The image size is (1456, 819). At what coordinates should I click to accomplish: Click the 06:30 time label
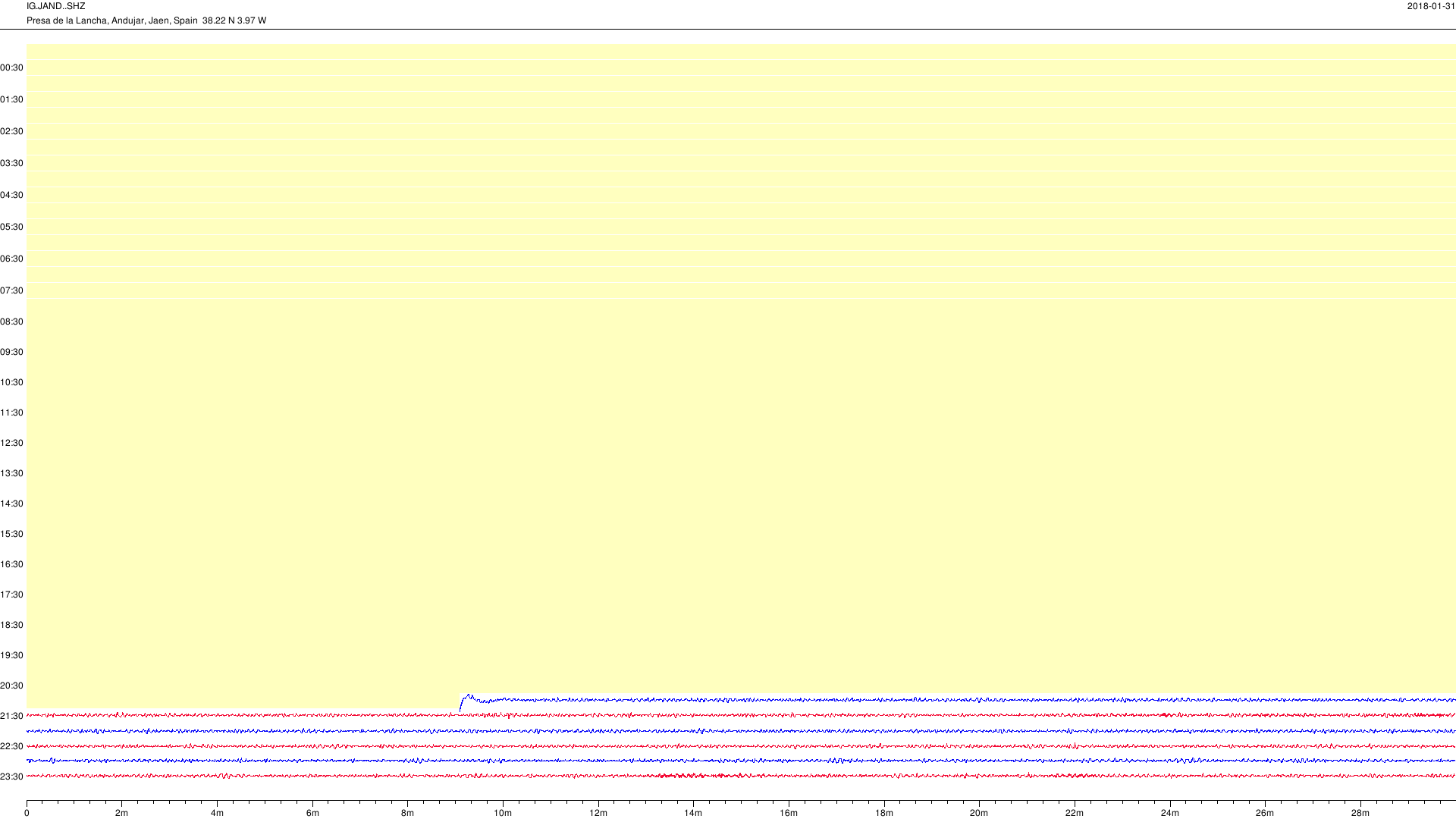click(x=11, y=259)
